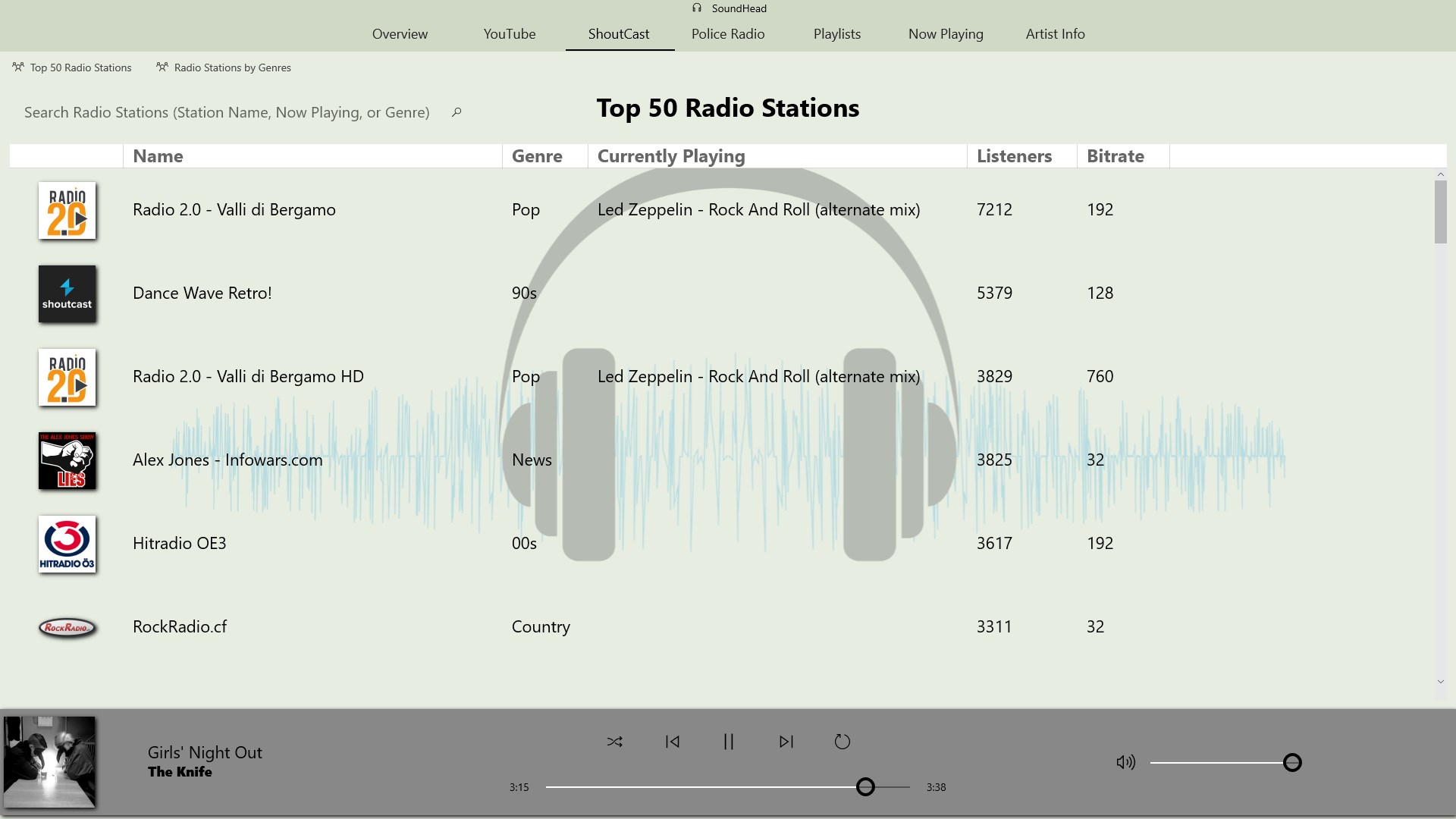Sort by Listeners column header
Viewport: 1456px width, 819px height.
pos(1014,156)
